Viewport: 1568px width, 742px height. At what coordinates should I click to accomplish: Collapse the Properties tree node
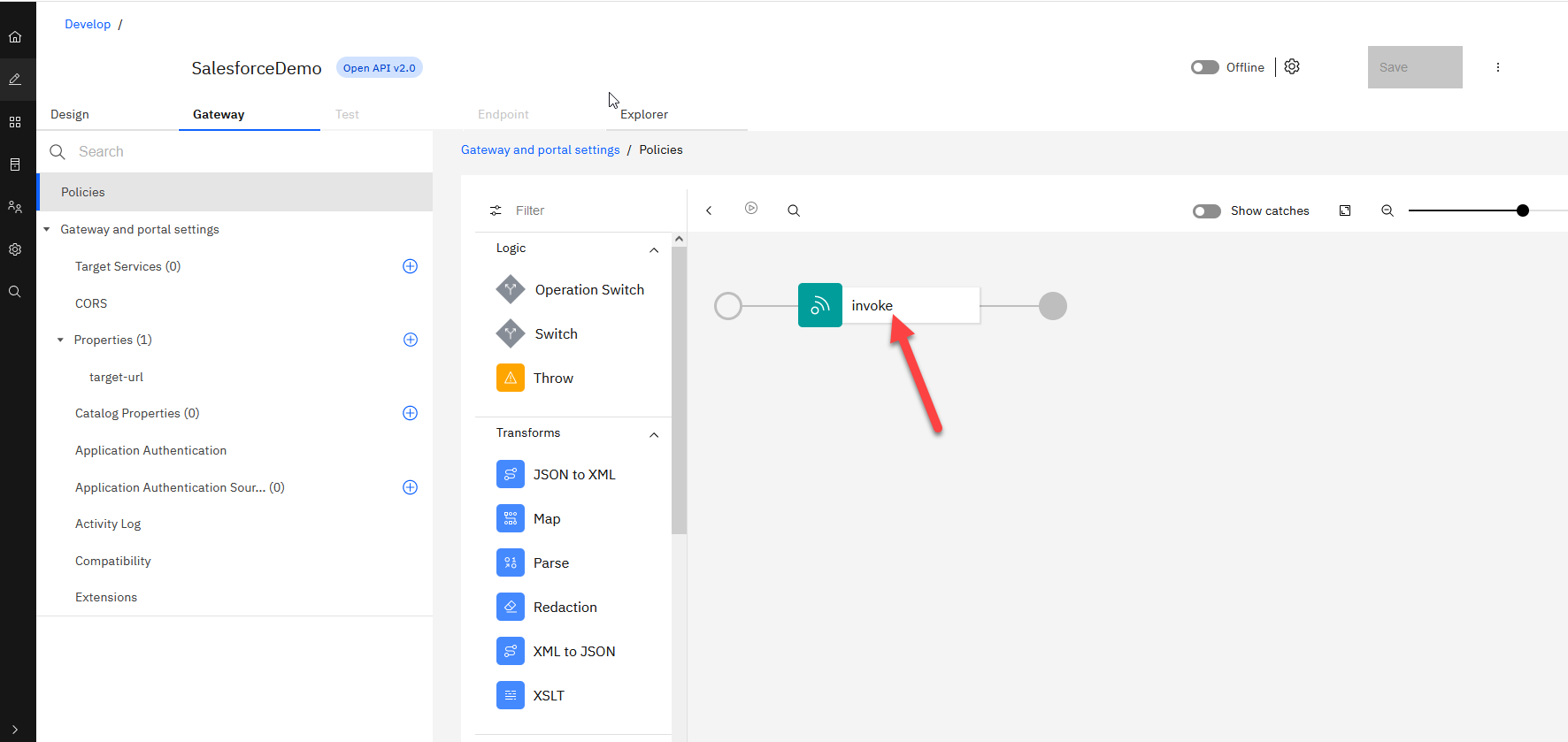coord(60,340)
